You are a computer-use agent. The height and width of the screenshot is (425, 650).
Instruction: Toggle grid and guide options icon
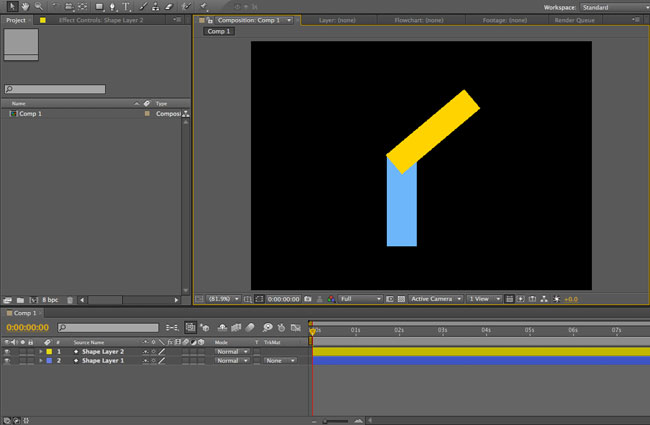(x=247, y=299)
